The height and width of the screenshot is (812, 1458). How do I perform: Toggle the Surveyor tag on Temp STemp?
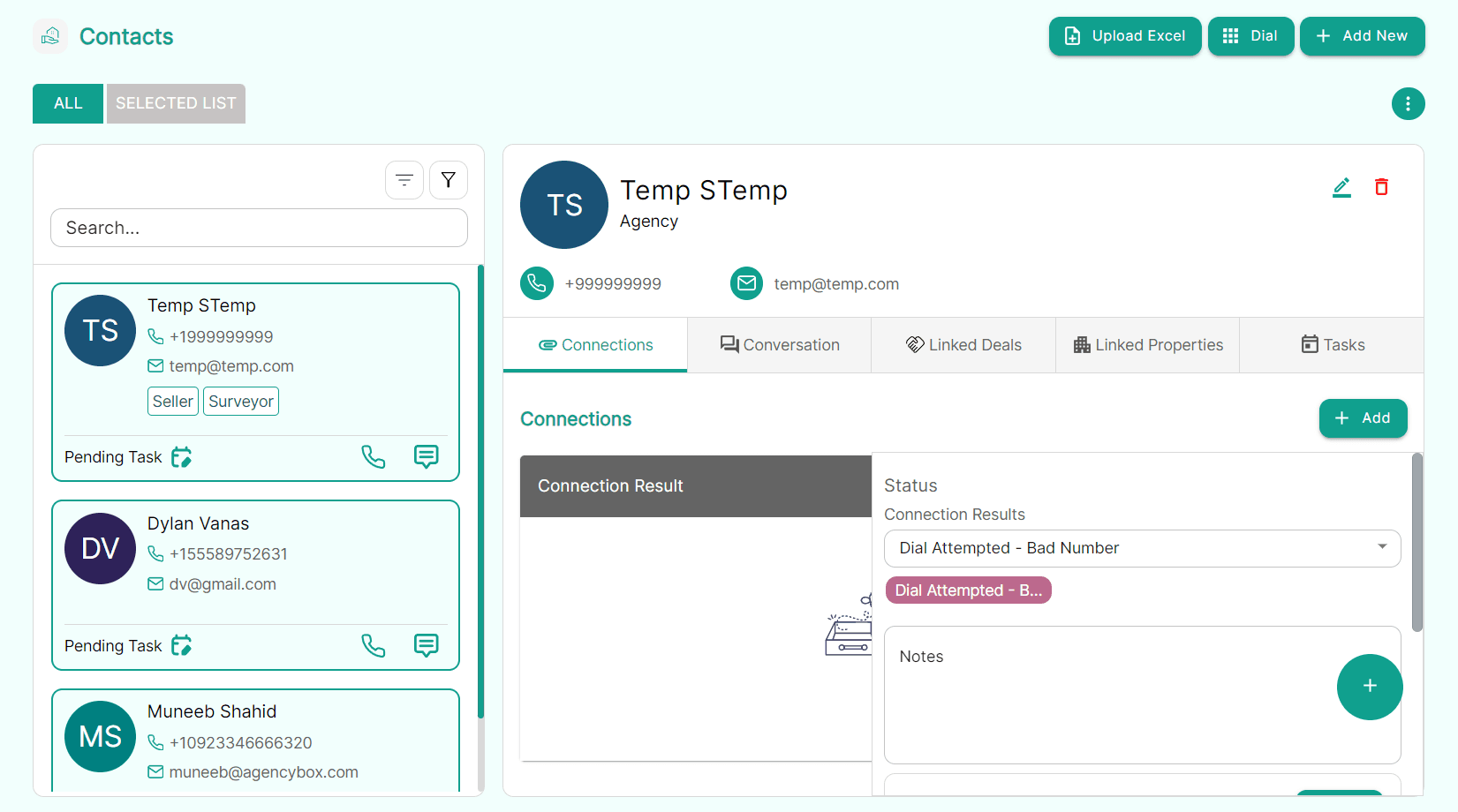tap(240, 401)
